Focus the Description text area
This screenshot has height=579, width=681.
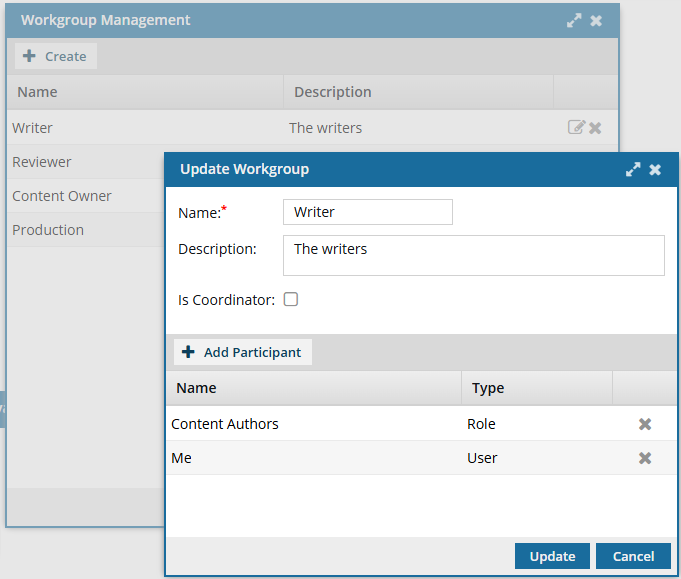click(x=474, y=255)
